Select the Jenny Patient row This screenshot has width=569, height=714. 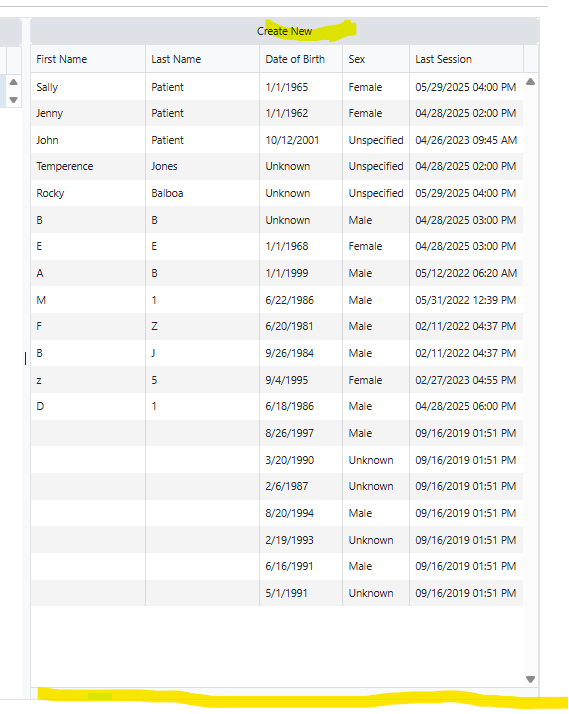277,113
